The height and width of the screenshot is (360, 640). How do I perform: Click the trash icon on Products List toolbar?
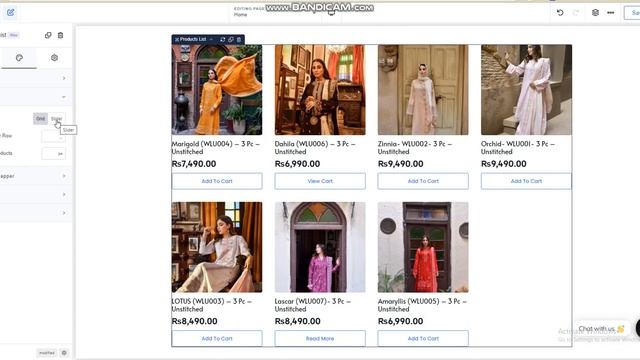(239, 39)
